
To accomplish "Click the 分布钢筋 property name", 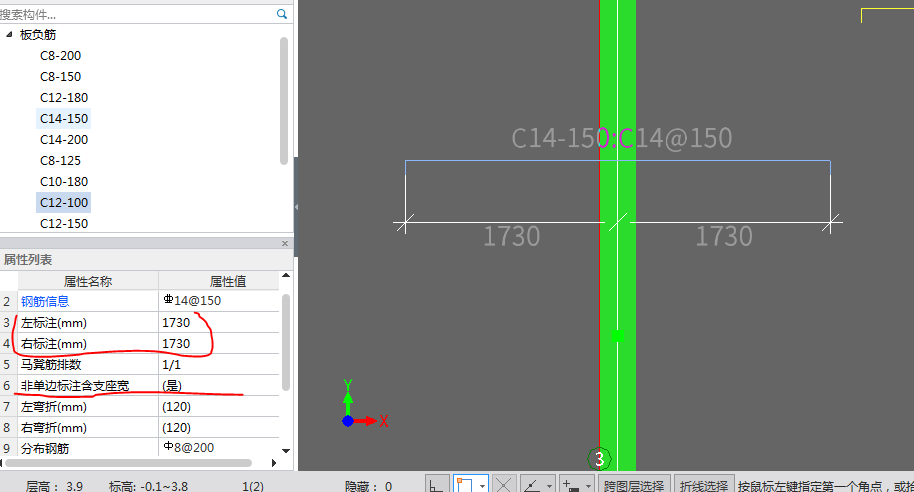I will (45, 448).
